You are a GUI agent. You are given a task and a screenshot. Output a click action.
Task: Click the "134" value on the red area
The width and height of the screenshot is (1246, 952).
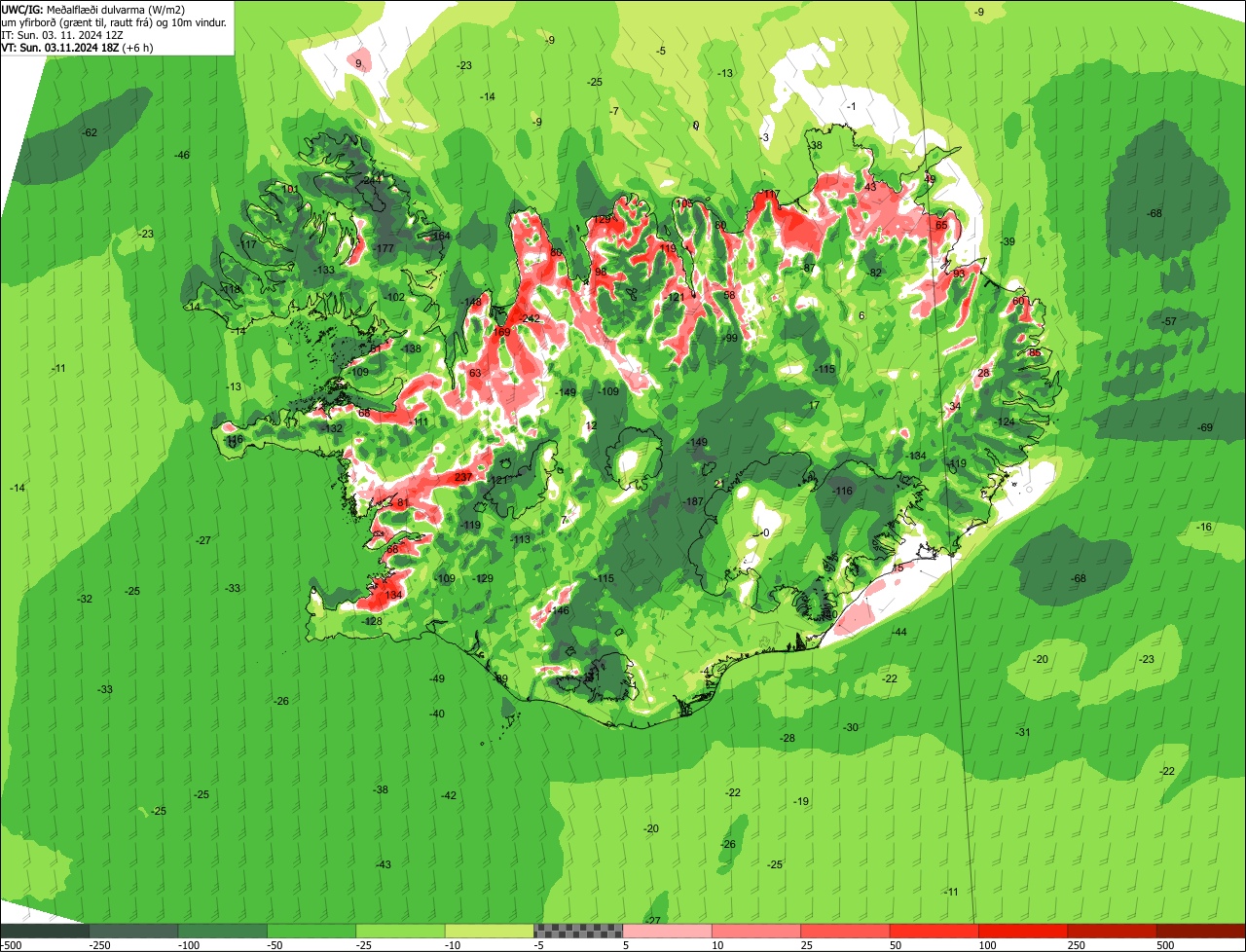click(393, 595)
